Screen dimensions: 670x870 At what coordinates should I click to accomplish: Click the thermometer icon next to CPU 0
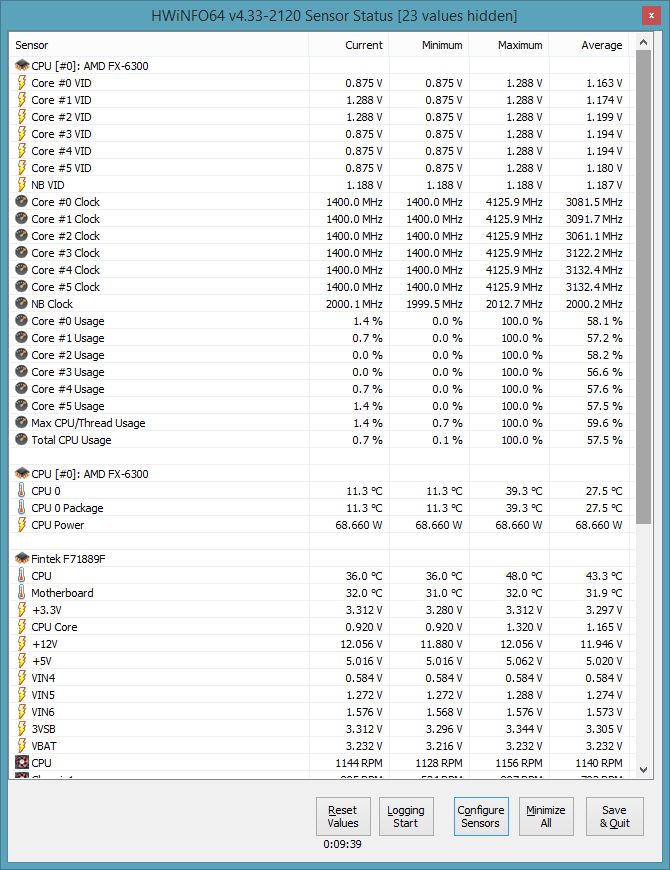22,490
